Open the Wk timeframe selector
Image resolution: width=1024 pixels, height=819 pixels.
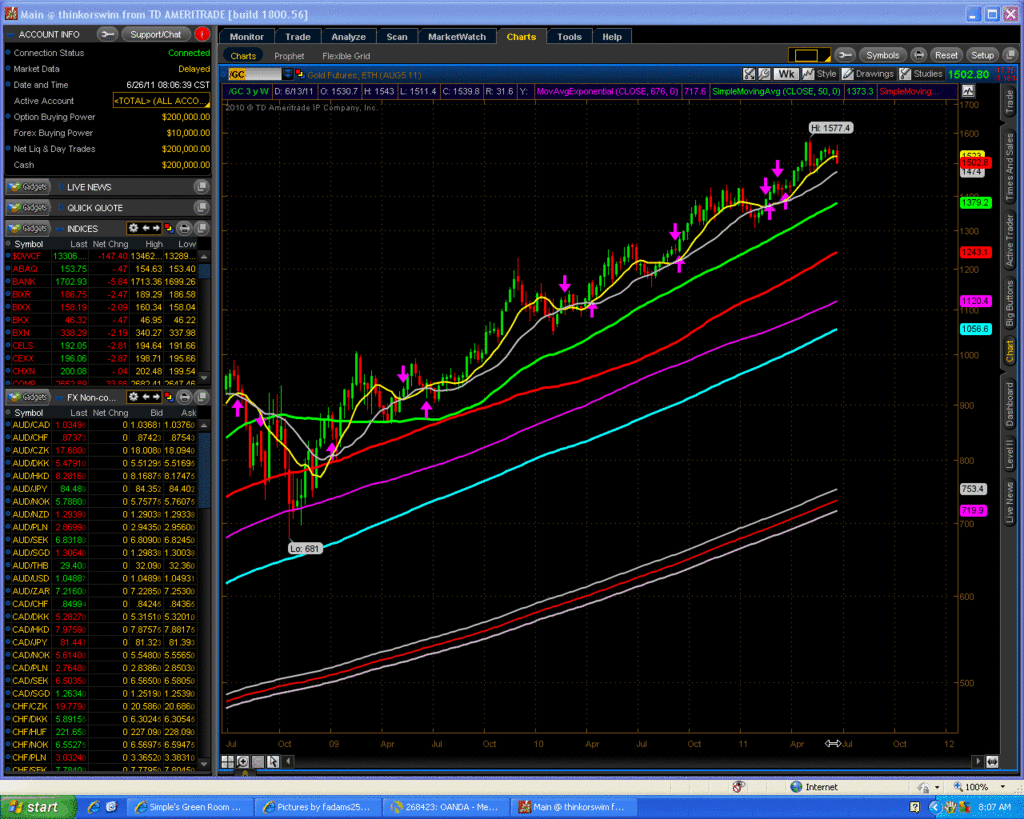click(x=786, y=74)
